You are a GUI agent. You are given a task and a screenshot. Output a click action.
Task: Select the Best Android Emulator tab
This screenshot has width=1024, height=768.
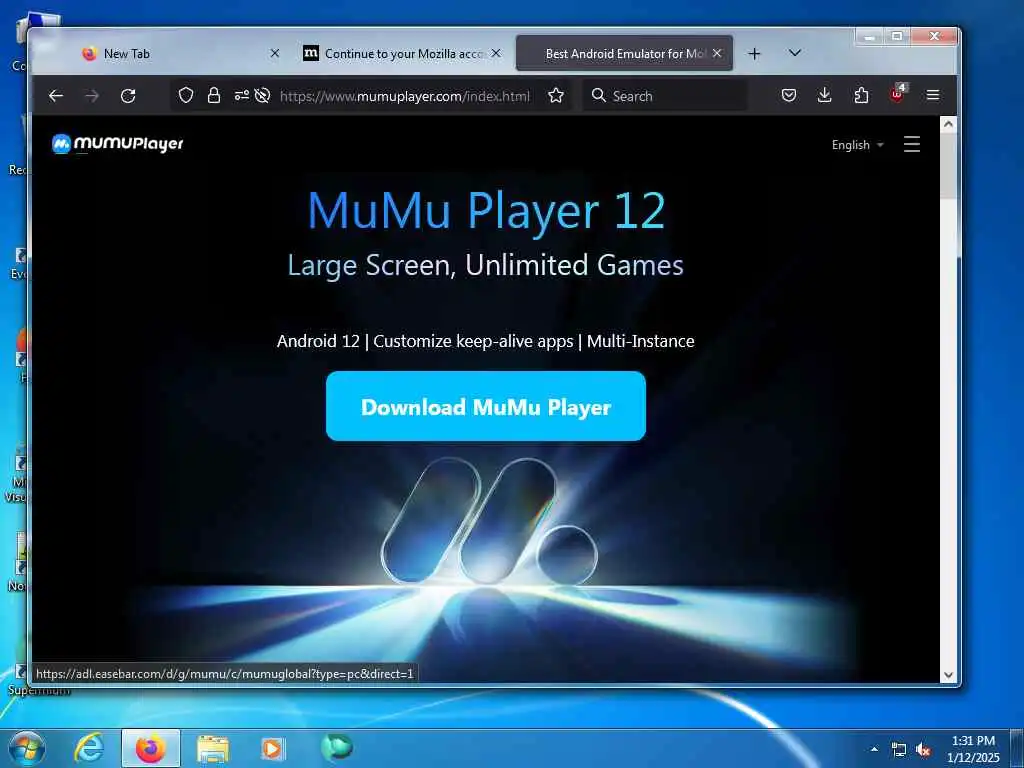point(624,54)
